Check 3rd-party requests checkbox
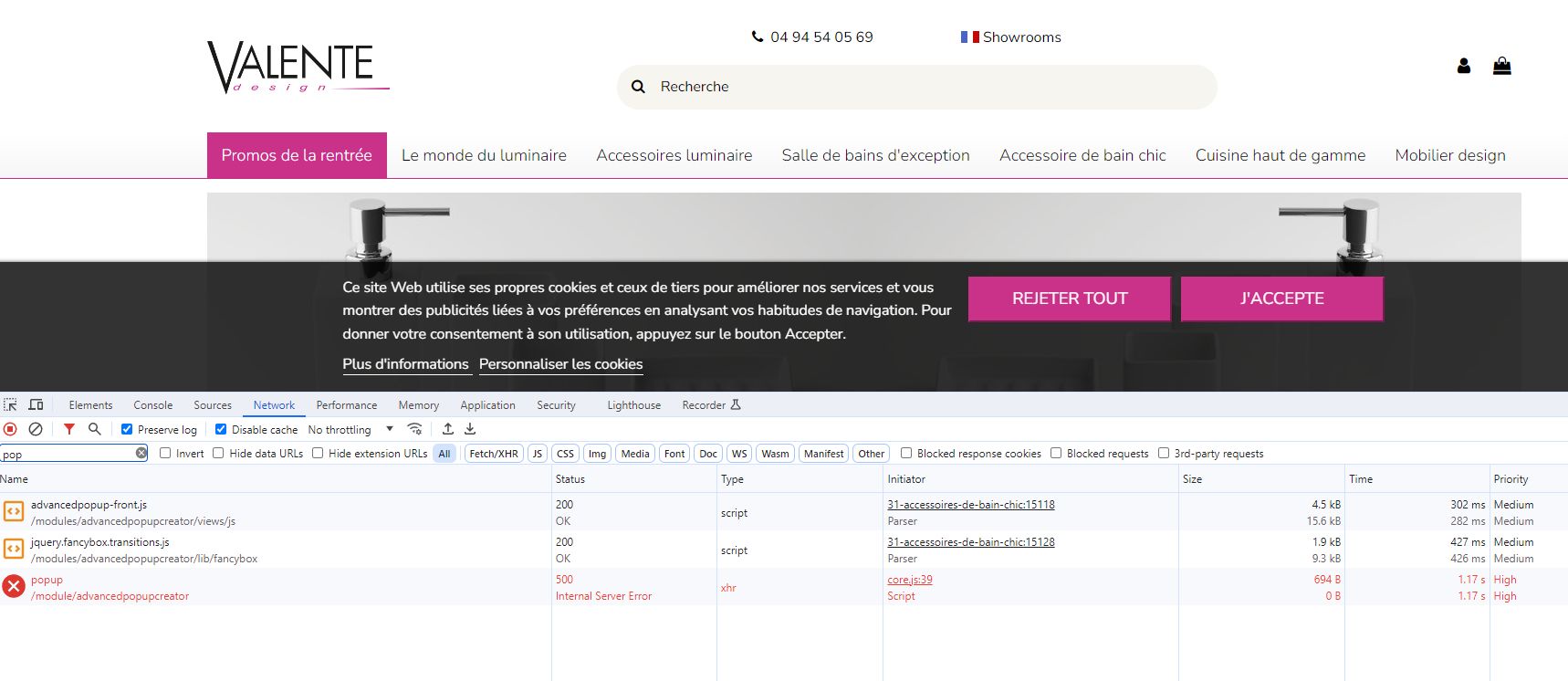Viewport: 1568px width, 681px height. coord(1164,453)
